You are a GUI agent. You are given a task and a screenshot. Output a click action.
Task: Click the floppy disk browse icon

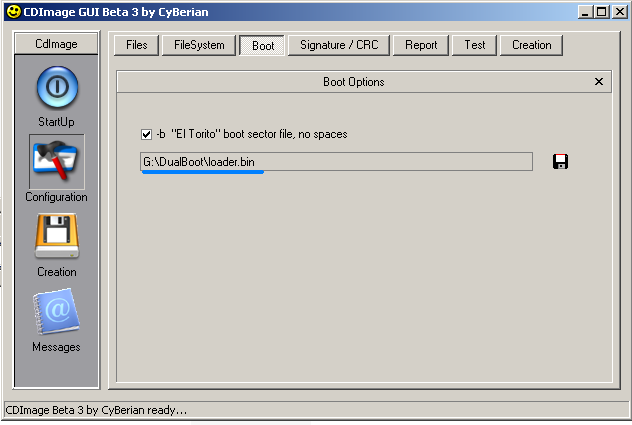(x=560, y=162)
